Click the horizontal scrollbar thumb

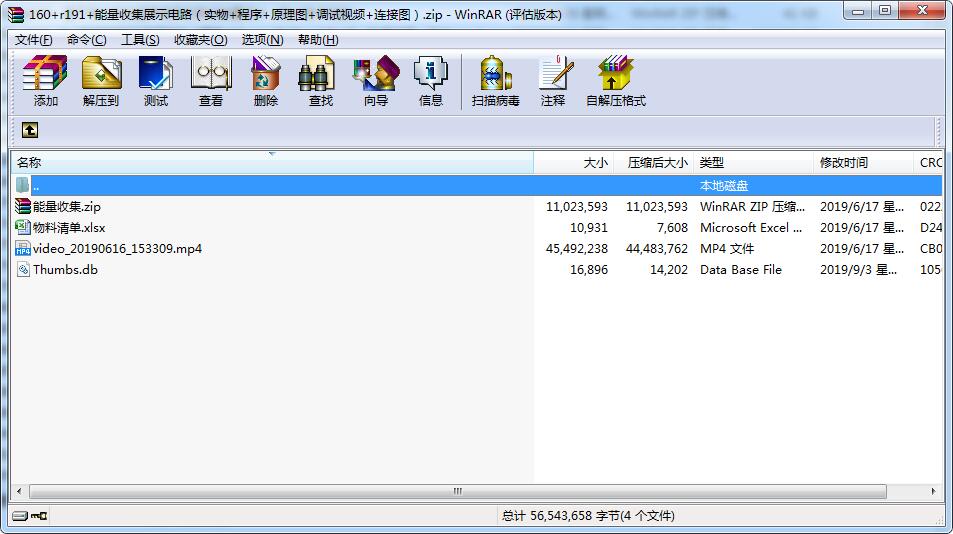(x=458, y=491)
